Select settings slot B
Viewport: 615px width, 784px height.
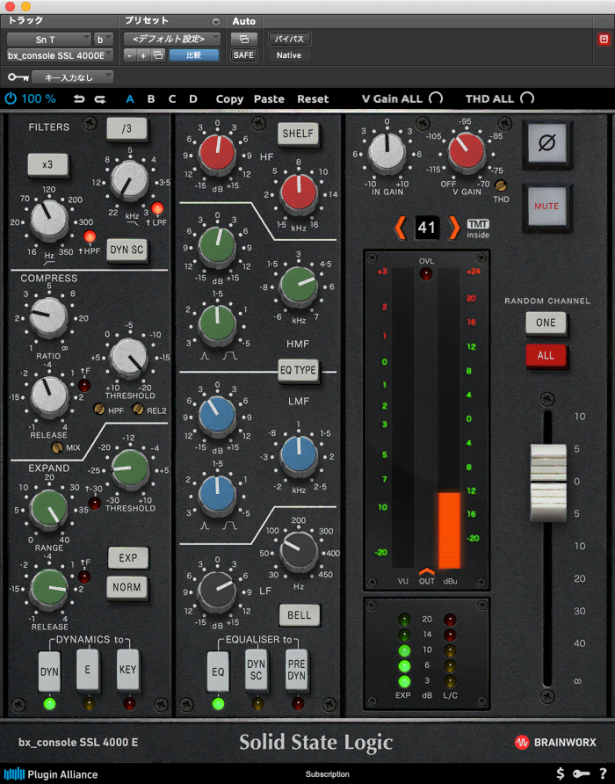(x=151, y=99)
